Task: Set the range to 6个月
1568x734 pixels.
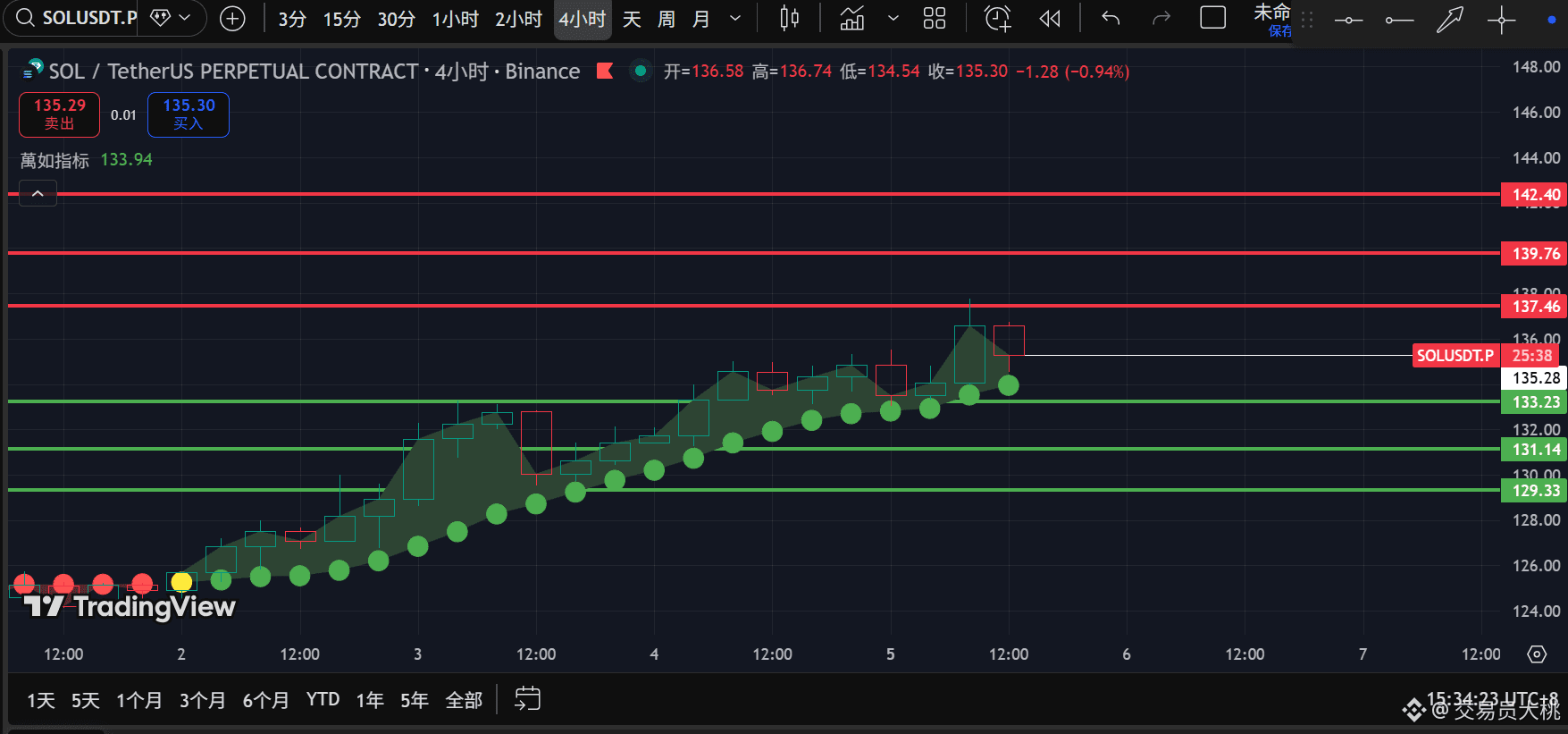Action: [266, 700]
